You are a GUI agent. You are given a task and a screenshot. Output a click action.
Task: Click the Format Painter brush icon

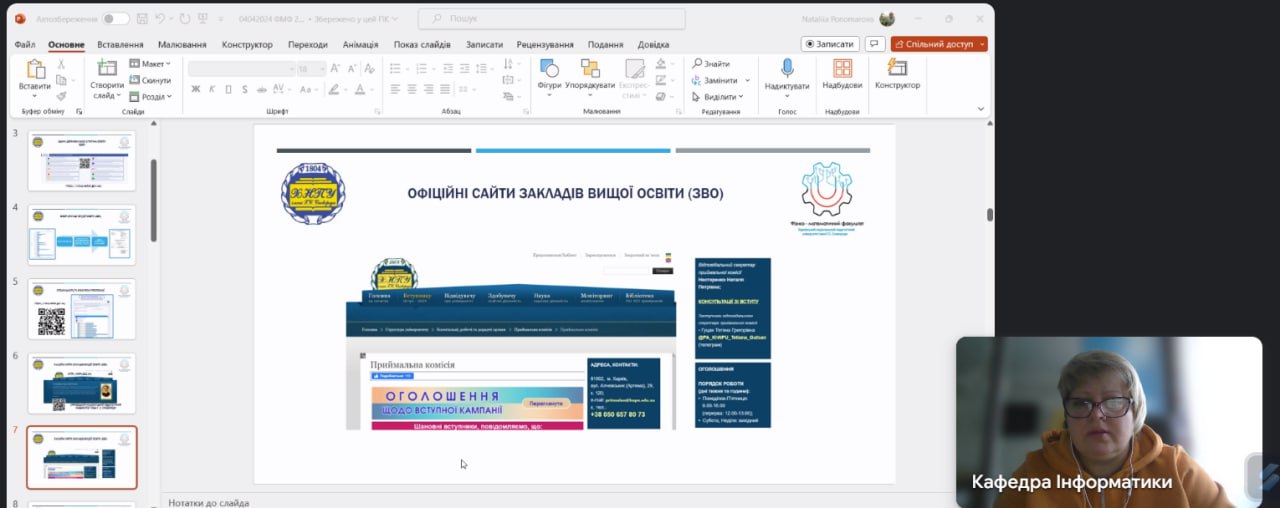click(x=61, y=96)
